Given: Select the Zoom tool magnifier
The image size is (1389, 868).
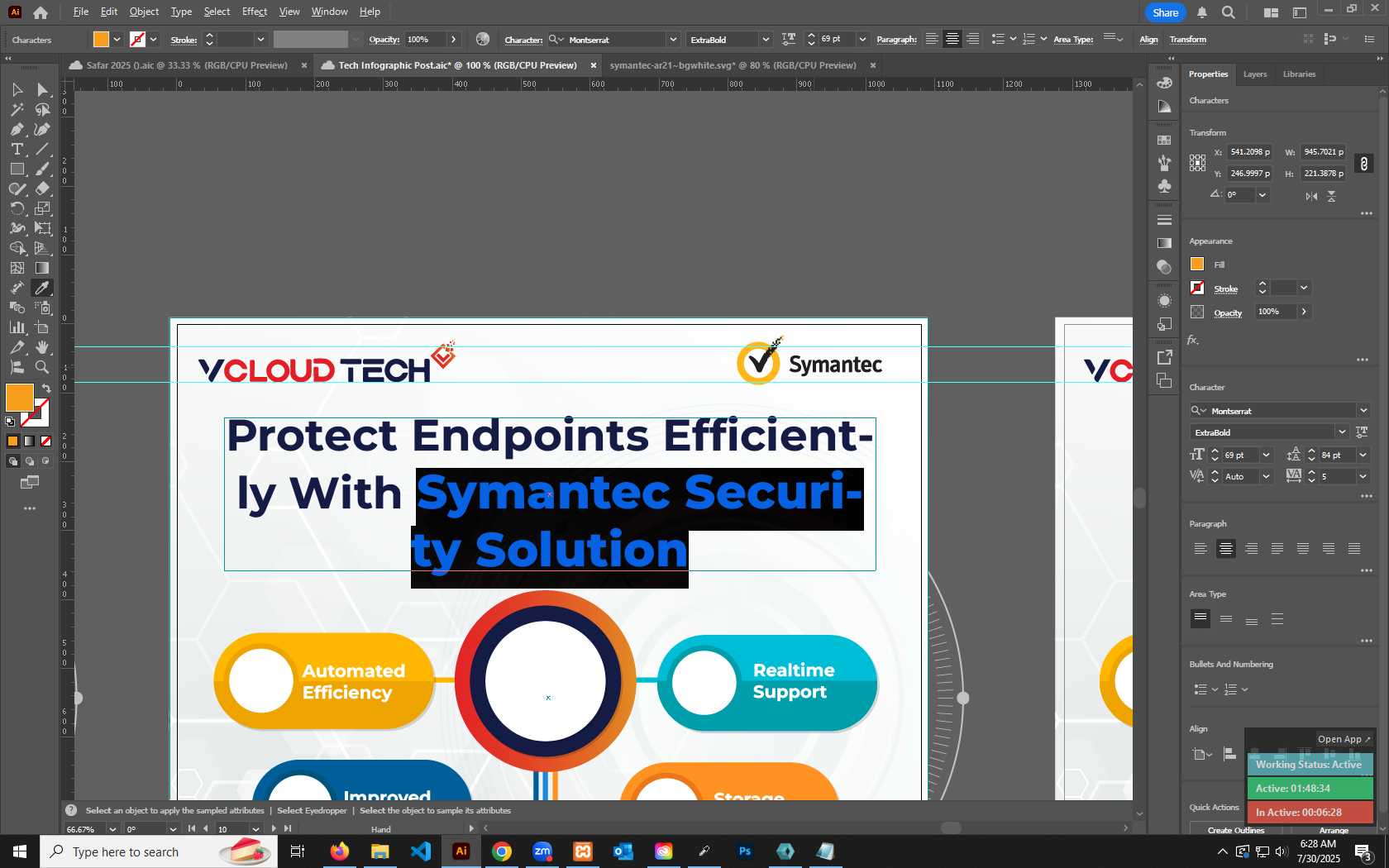Looking at the screenshot, I should point(42,367).
